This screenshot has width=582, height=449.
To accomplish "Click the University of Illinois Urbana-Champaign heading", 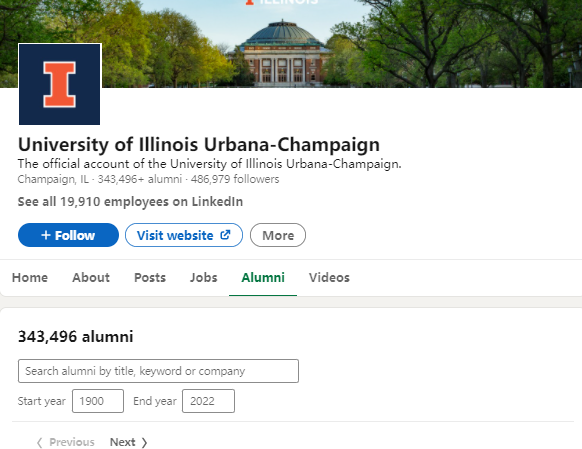I will [x=199, y=144].
